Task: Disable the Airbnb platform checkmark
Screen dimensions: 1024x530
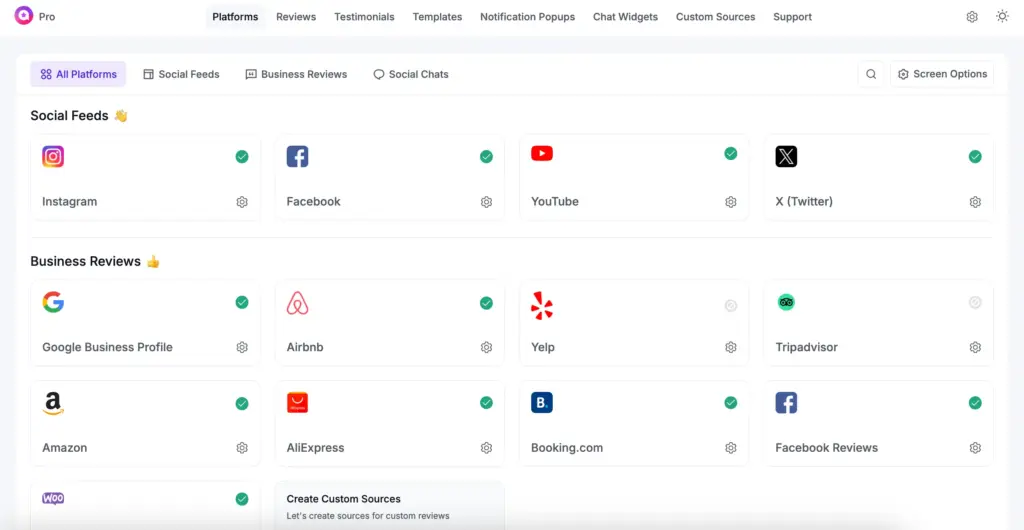Action: click(487, 303)
